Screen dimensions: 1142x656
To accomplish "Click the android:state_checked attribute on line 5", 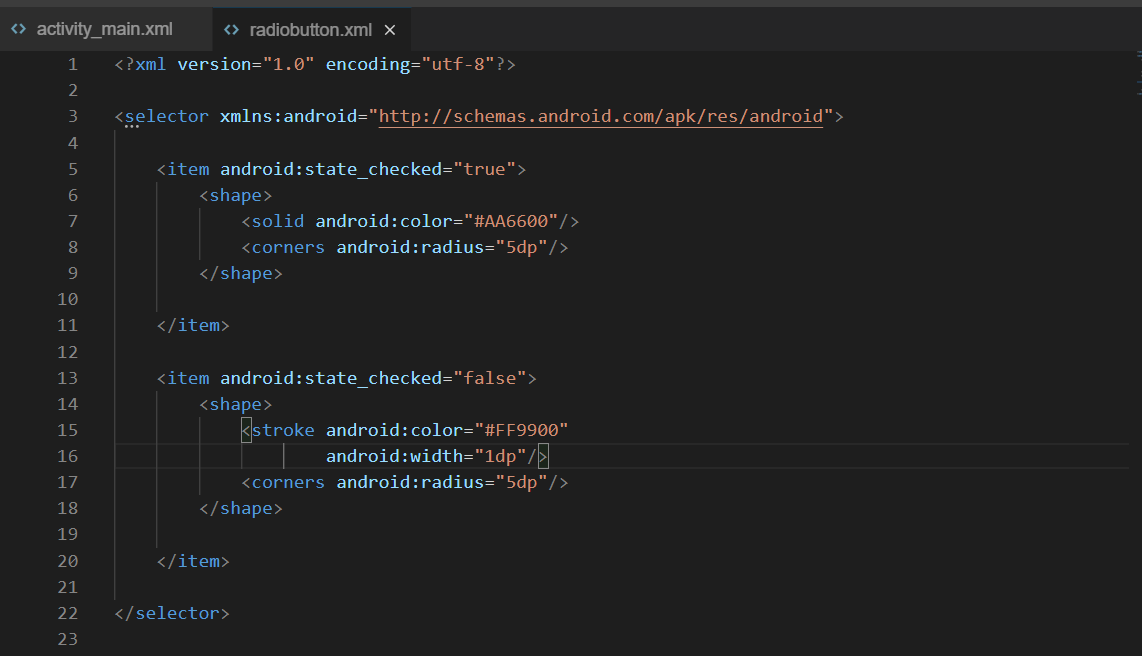I will coord(331,169).
